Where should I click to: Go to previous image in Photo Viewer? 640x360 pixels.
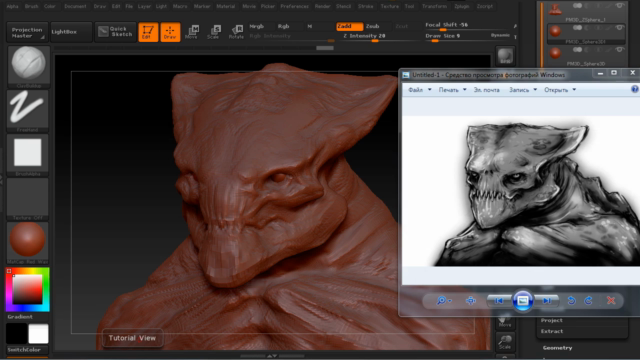pos(499,301)
